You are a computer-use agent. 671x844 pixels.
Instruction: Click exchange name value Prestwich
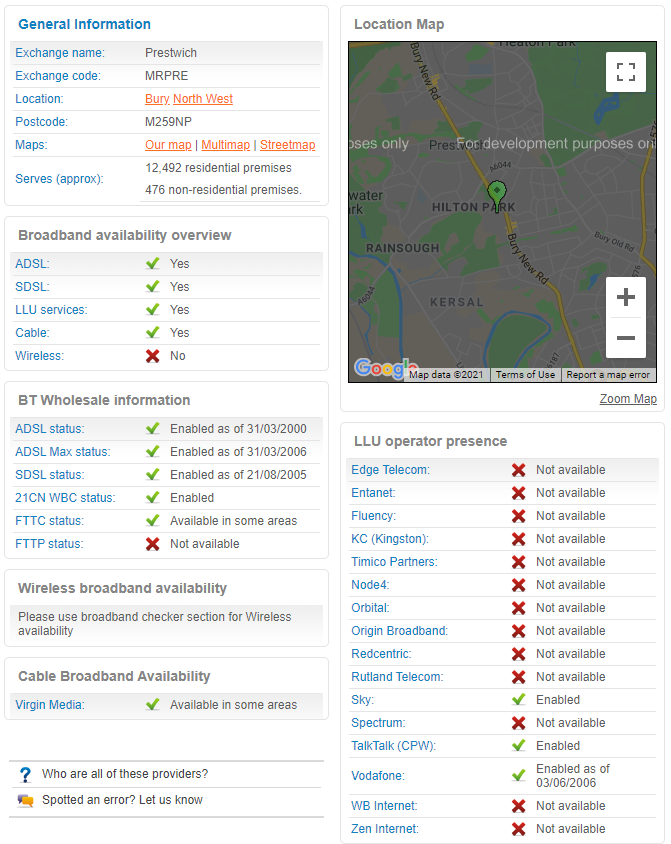tap(171, 53)
